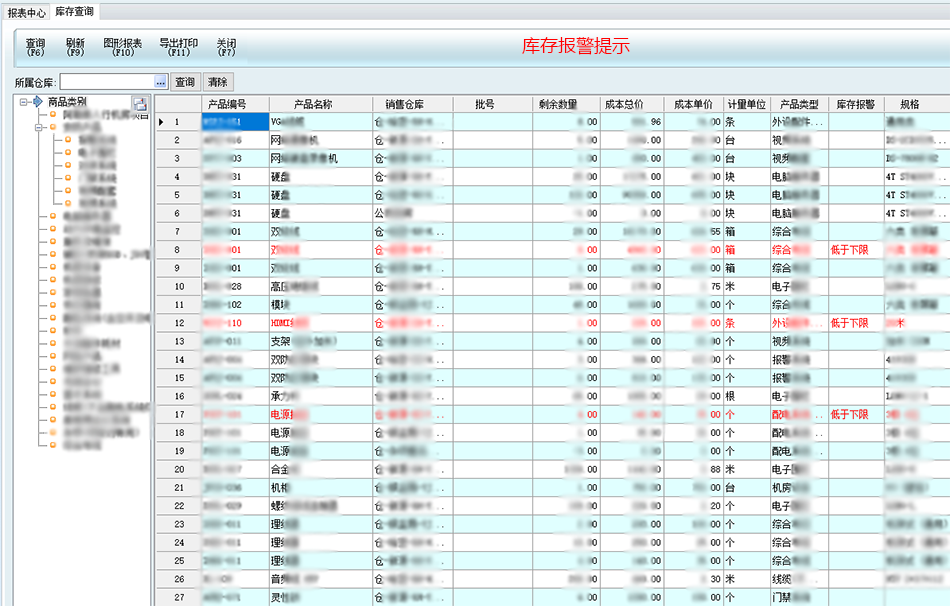Click the 清除 button
This screenshot has width=950, height=606.
click(x=218, y=82)
